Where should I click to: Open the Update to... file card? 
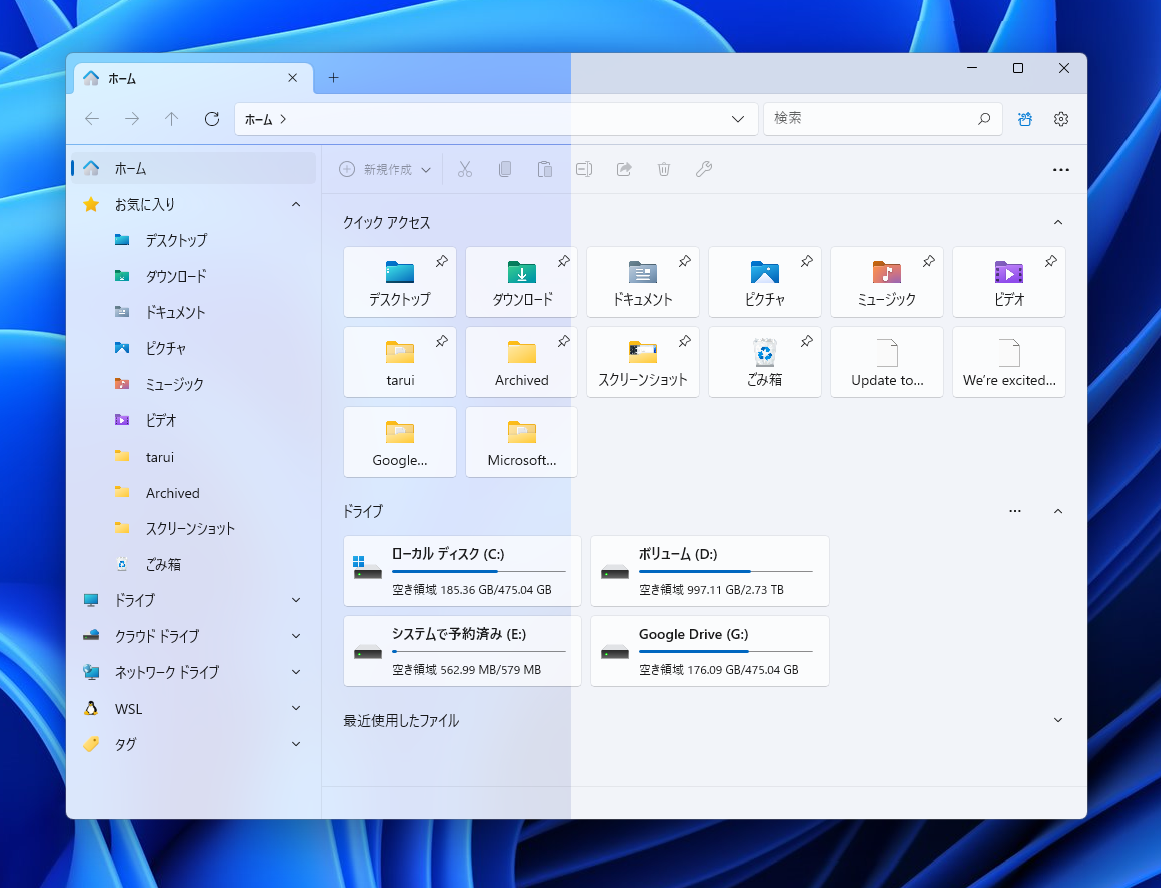[x=887, y=362]
